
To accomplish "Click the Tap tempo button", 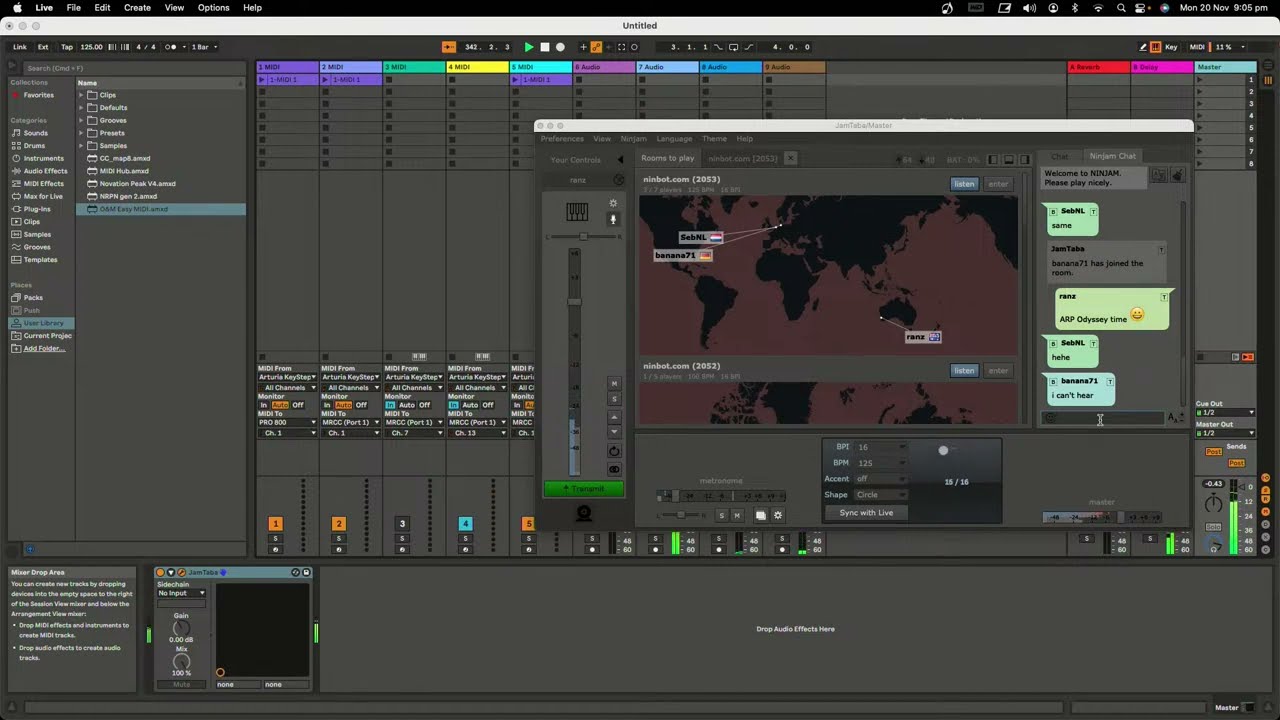I will [x=67, y=47].
